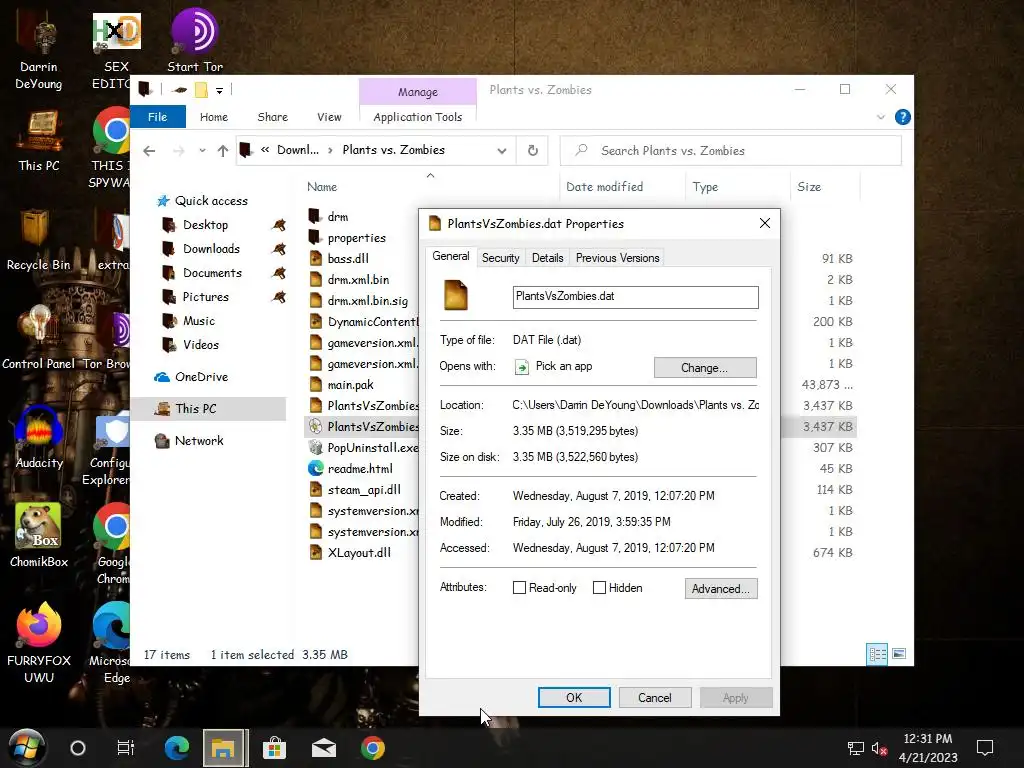The height and width of the screenshot is (768, 1024).
Task: Open recent locations dropdown arrow
Action: click(x=202, y=151)
